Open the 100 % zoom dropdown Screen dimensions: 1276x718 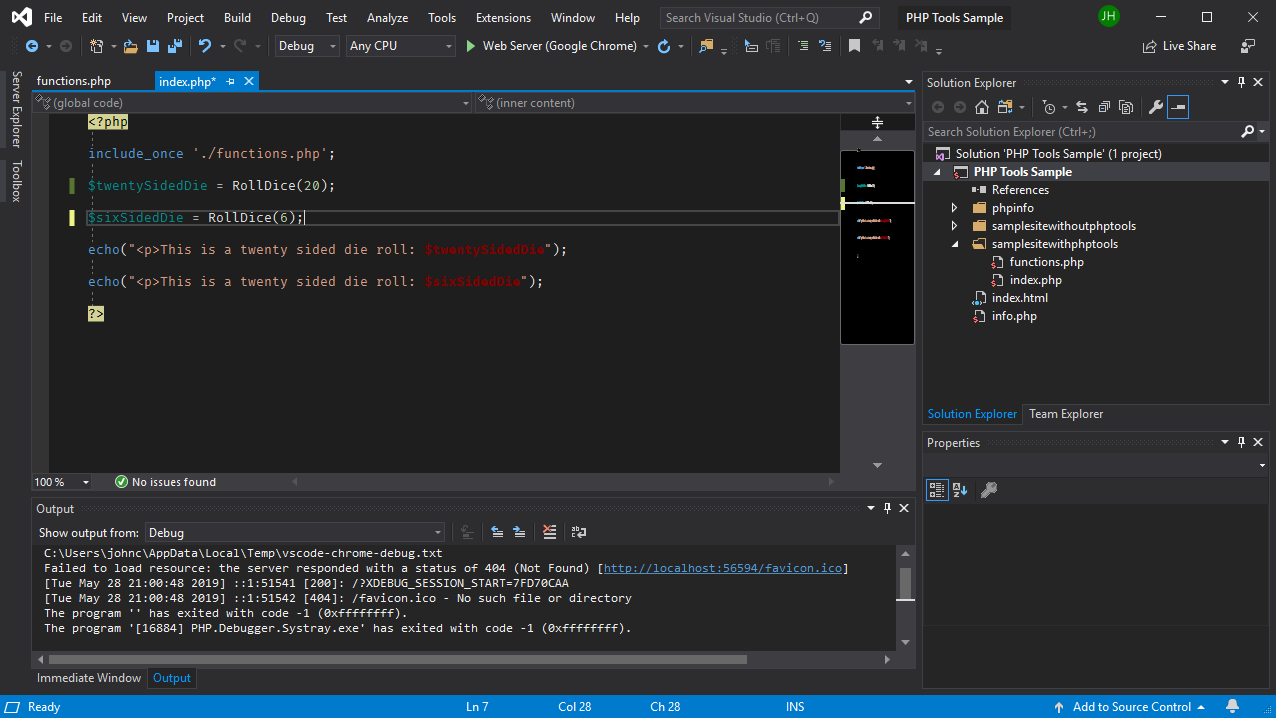pos(85,482)
